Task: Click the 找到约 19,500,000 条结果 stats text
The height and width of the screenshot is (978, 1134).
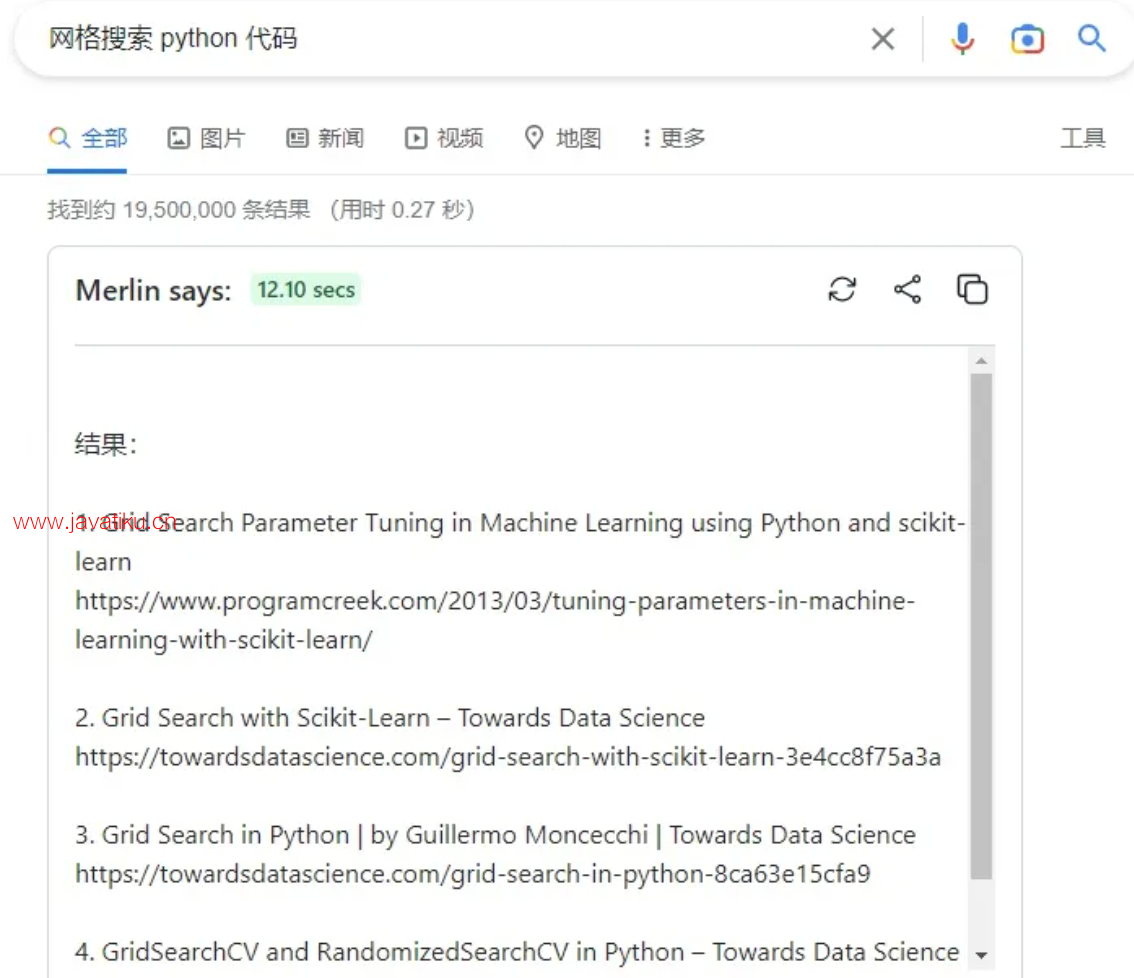Action: [x=179, y=210]
